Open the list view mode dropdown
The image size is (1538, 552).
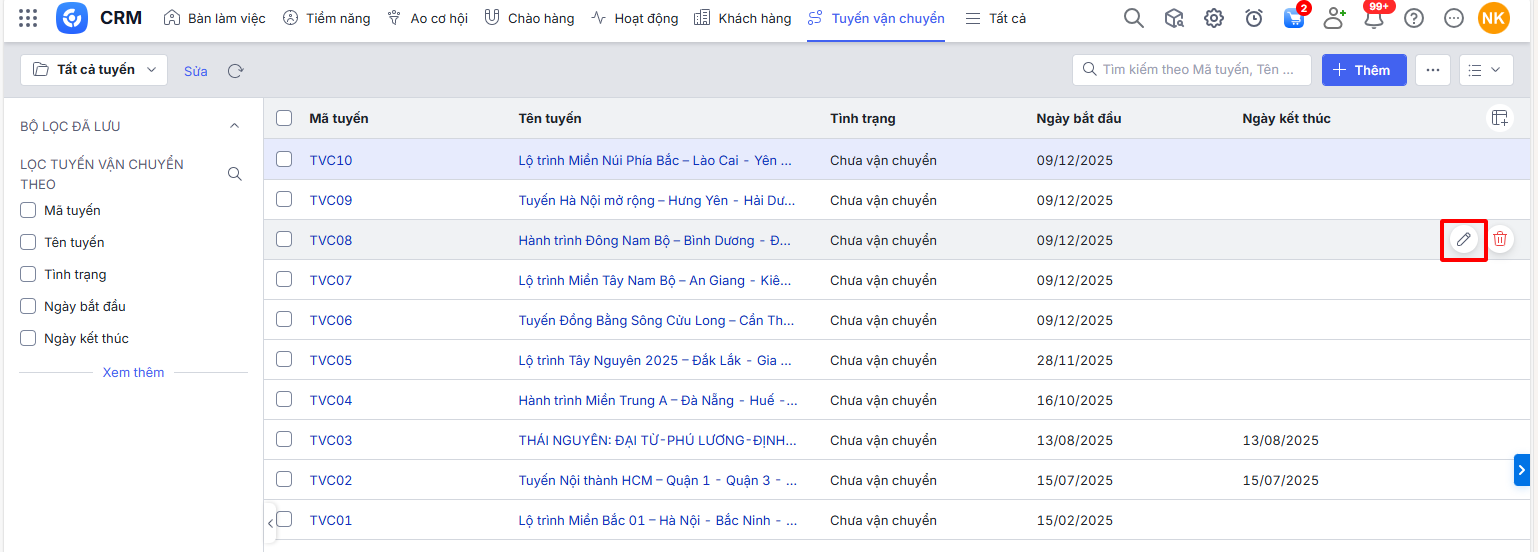pos(1485,70)
